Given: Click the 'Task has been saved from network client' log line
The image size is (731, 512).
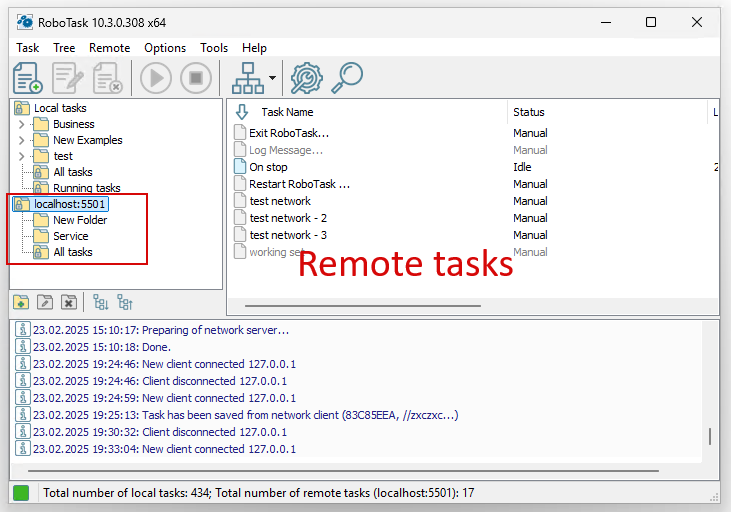Looking at the screenshot, I should [245, 415].
